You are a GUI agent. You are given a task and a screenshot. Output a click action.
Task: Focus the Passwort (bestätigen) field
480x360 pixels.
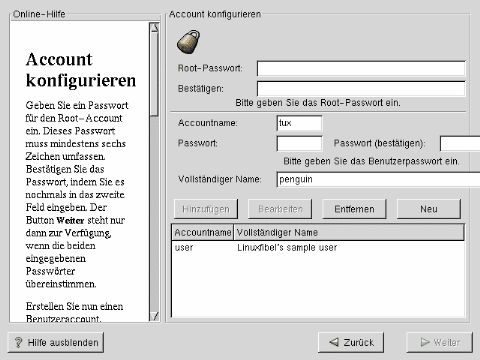click(x=460, y=144)
